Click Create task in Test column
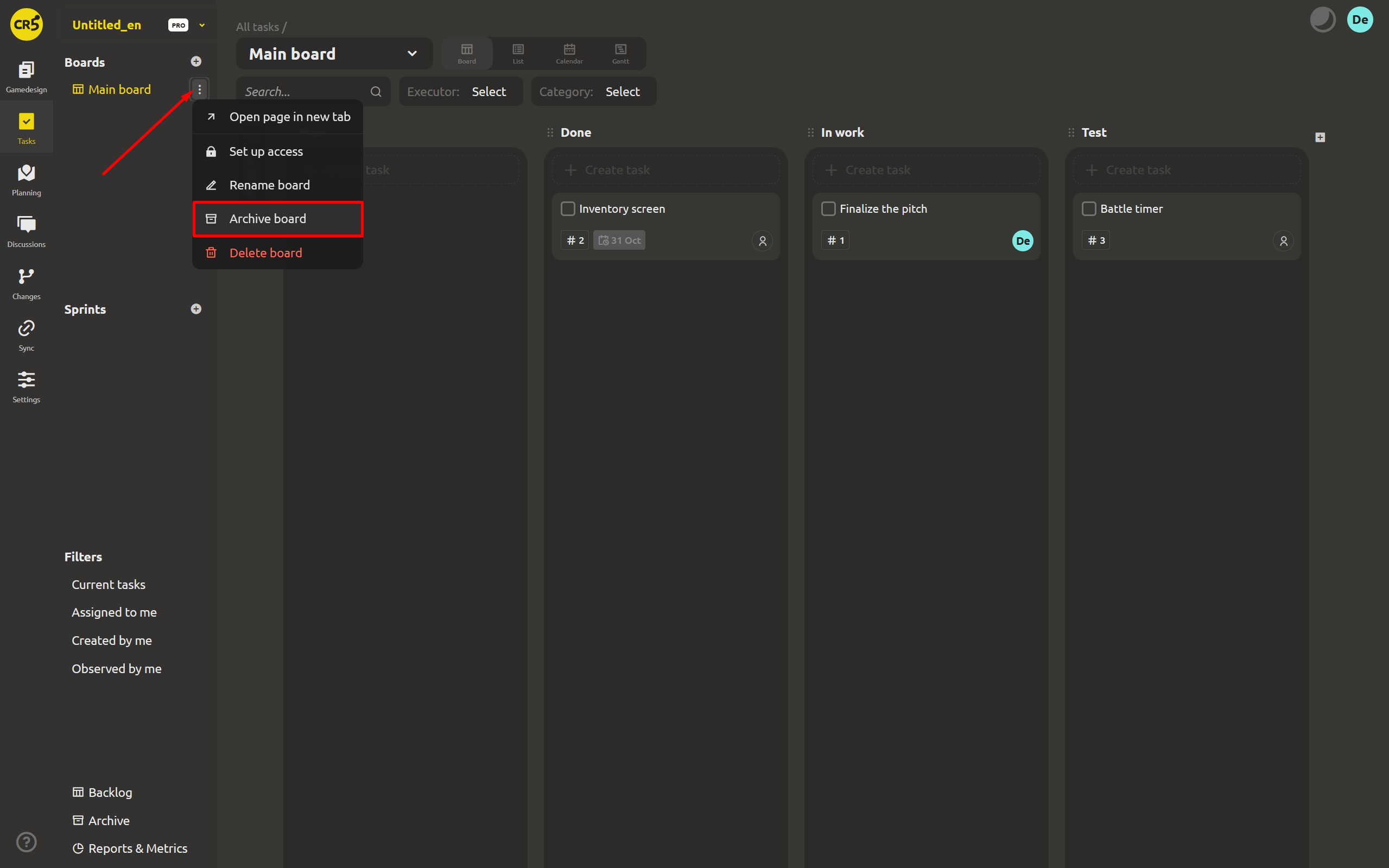Viewport: 1389px width, 868px height. pyautogui.click(x=1187, y=170)
